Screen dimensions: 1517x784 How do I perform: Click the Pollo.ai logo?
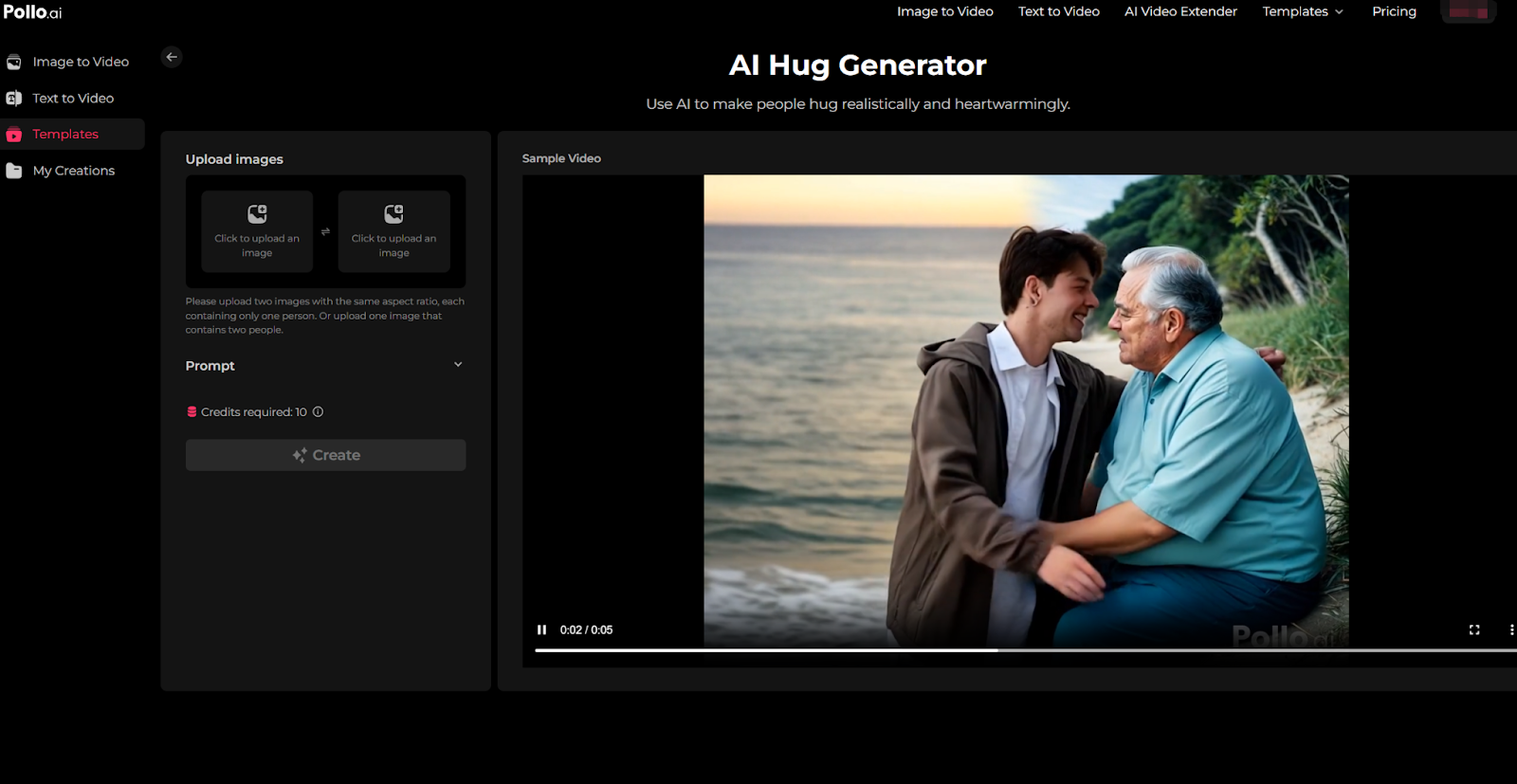tap(32, 12)
